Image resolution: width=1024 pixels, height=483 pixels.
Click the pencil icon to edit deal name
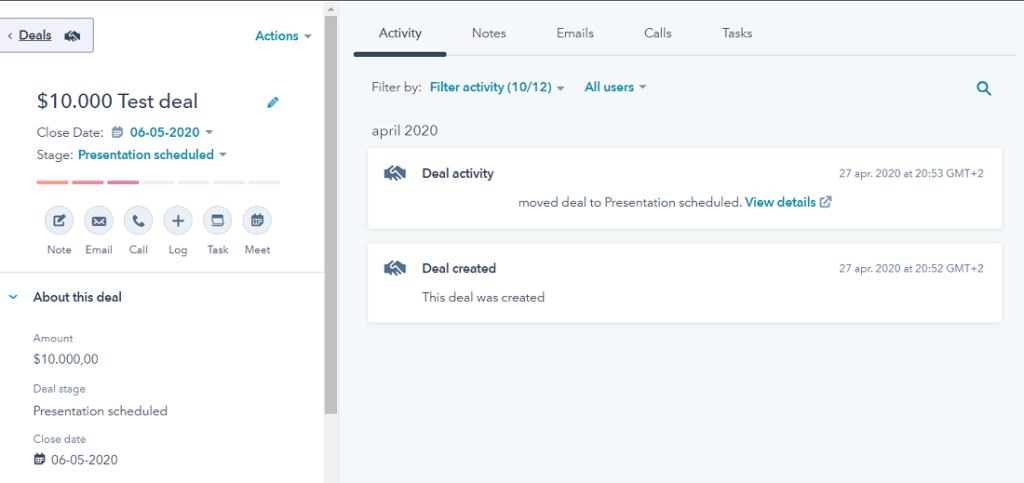tap(273, 102)
